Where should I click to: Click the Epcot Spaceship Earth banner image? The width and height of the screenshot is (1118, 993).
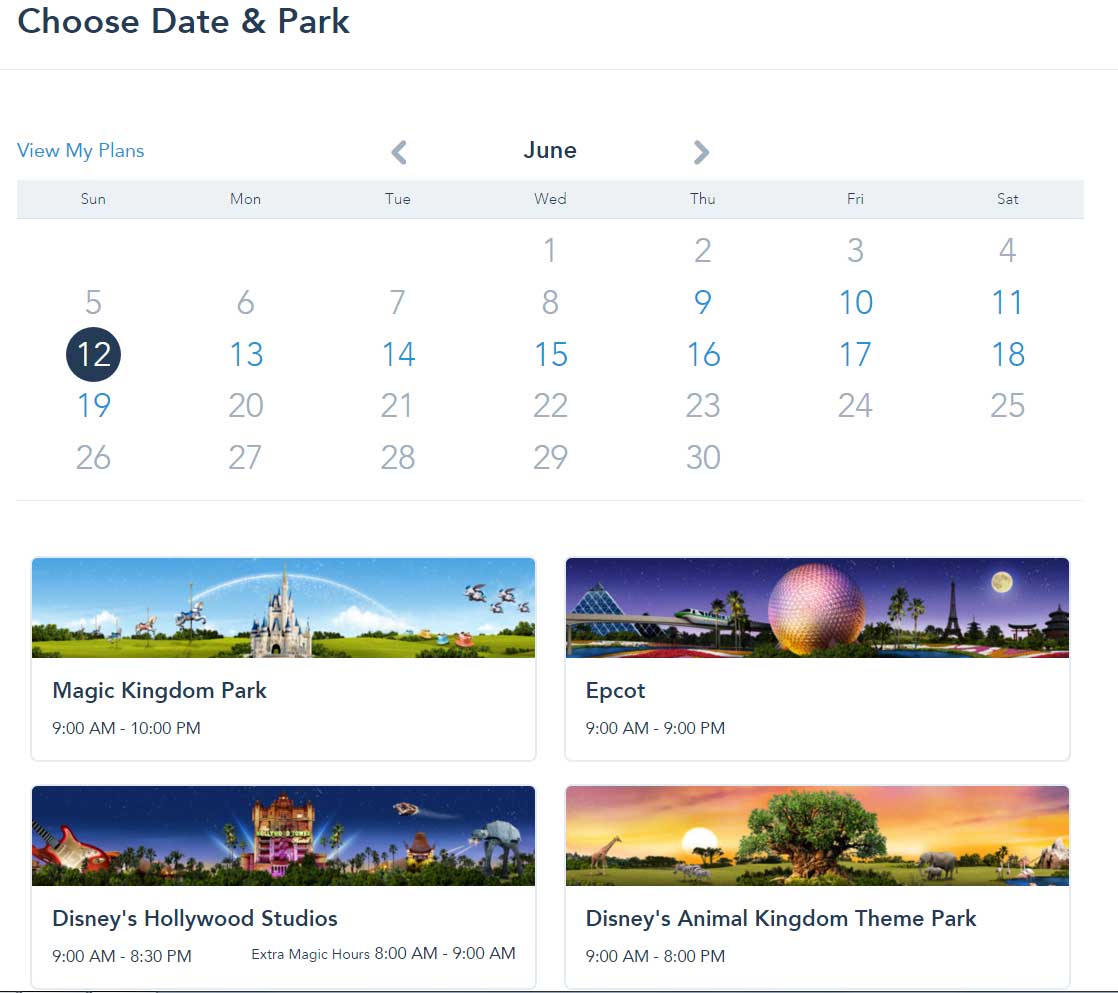point(817,608)
